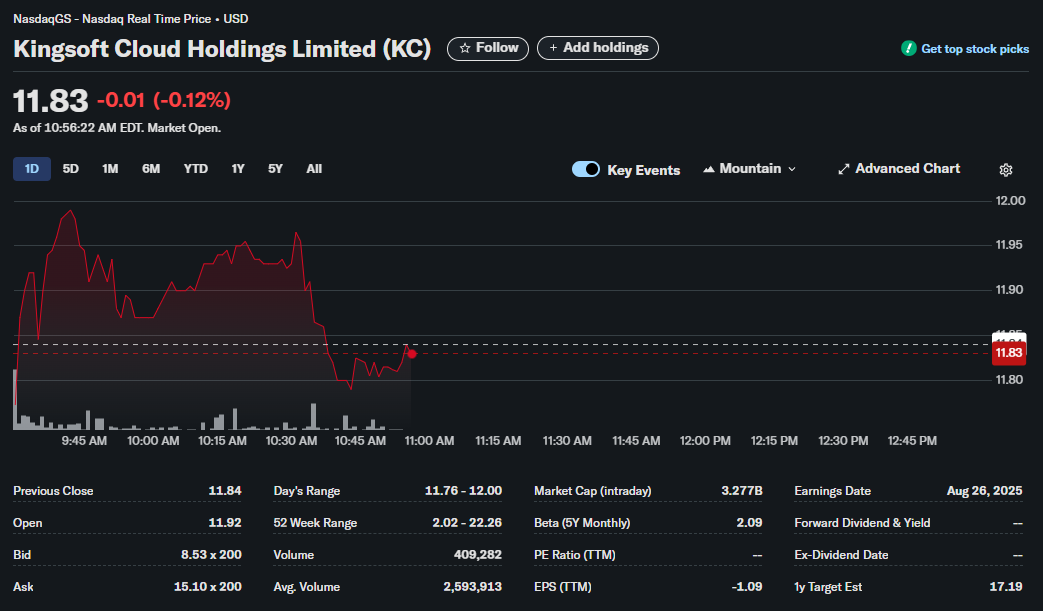Click the green top stock picks icon
Screen dimensions: 1043x611
click(909, 48)
